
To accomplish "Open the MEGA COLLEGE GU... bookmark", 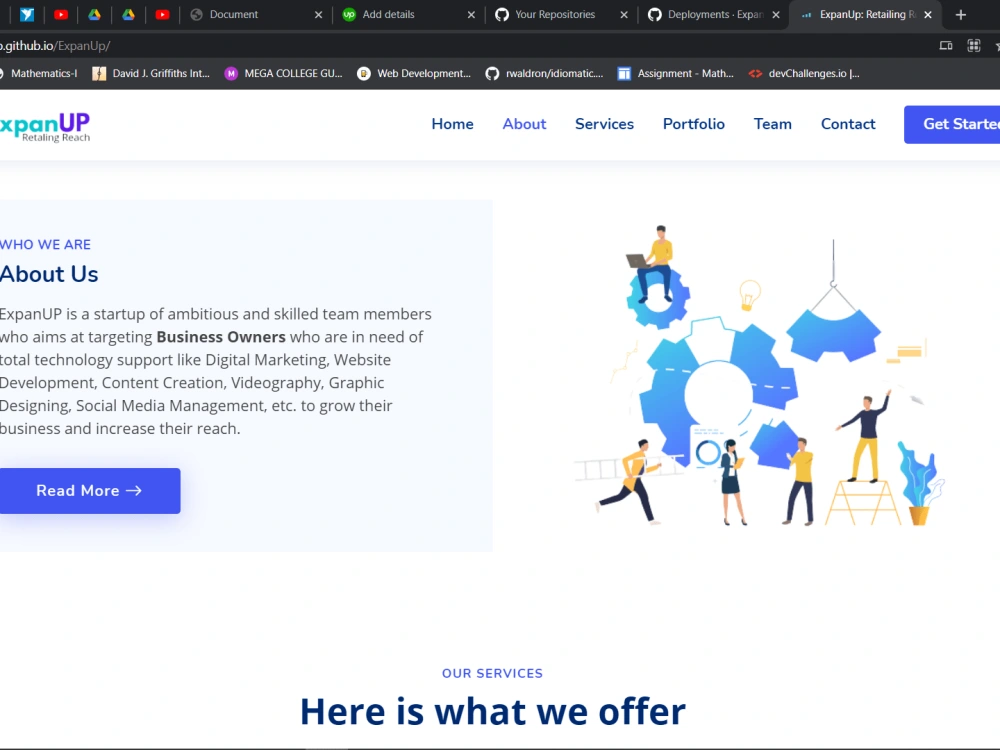I will [284, 73].
